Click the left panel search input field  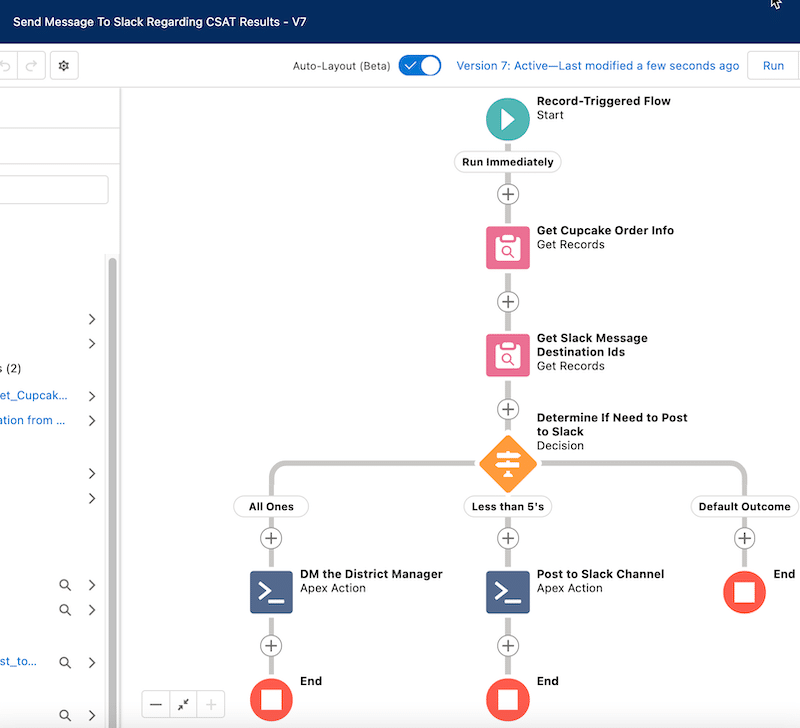point(54,190)
